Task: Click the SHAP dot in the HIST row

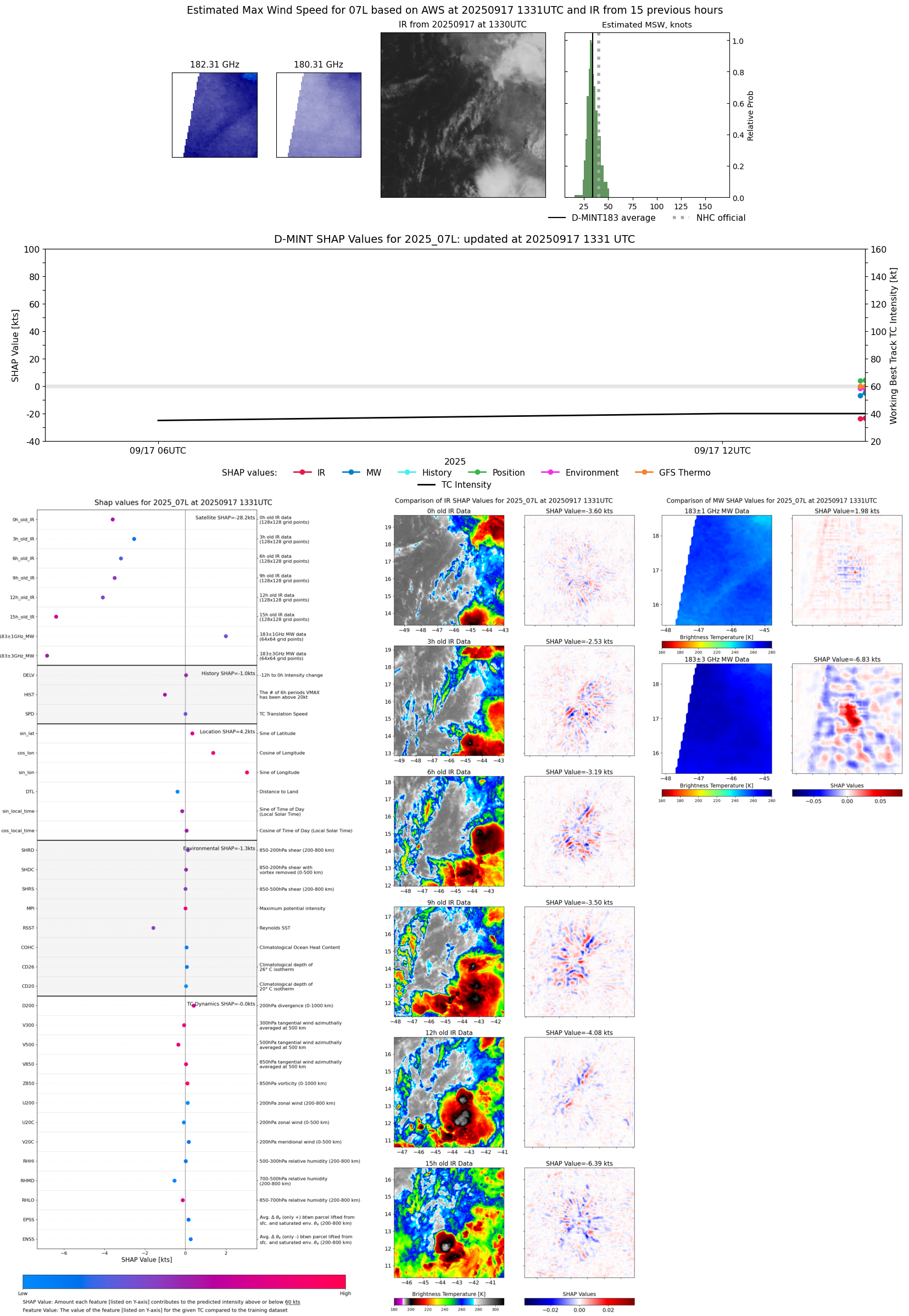Action: pos(165,695)
